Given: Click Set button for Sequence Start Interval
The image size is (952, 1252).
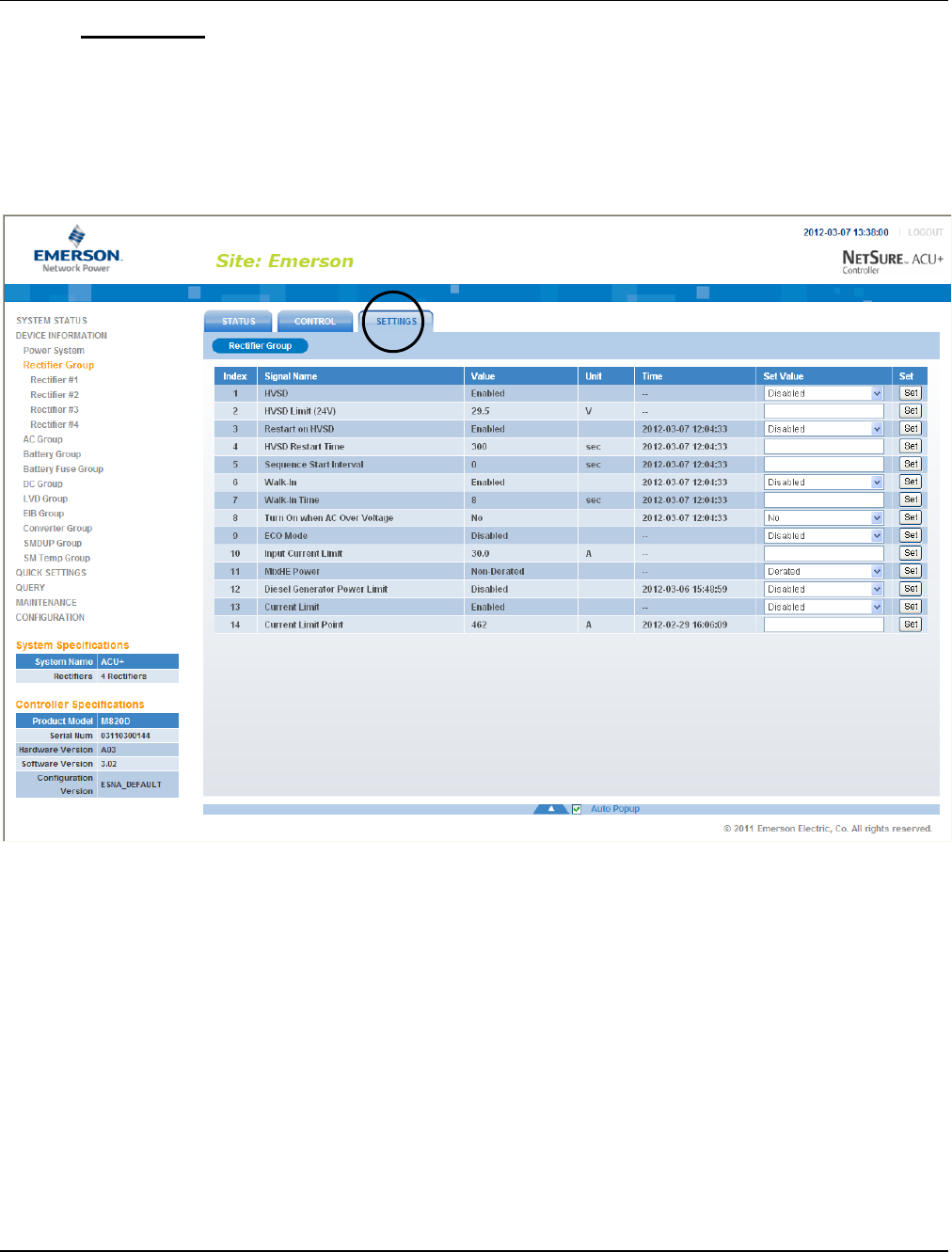Looking at the screenshot, I should (x=911, y=465).
